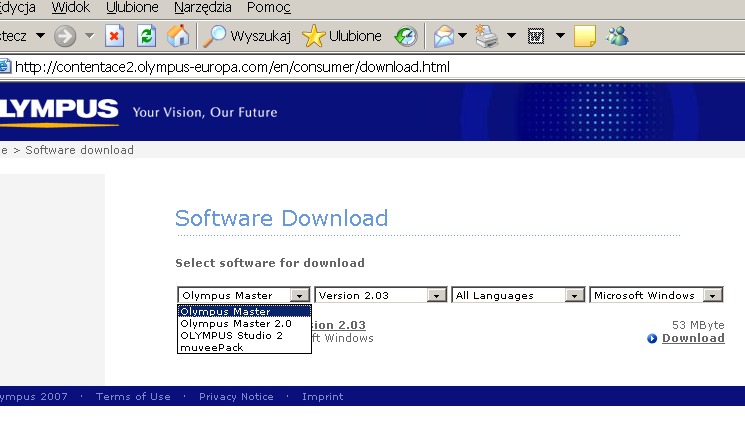745x426 pixels.
Task: Click the Mail envelope icon
Action: 443,37
